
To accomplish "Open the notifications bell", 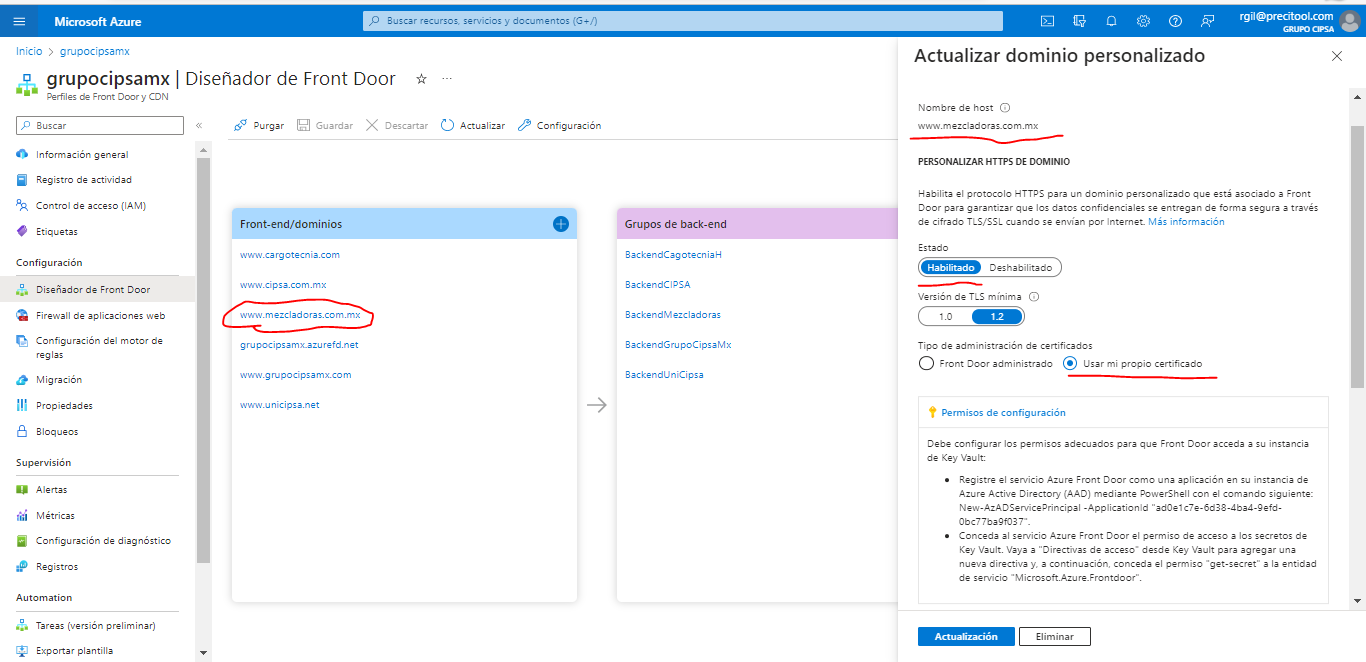I will click(x=1111, y=21).
